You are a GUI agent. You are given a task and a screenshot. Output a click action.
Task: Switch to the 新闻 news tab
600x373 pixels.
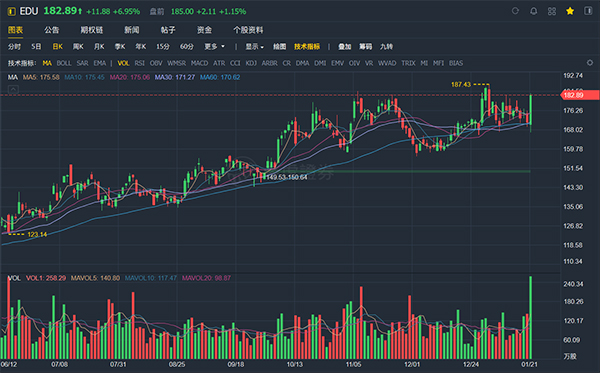(x=132, y=30)
